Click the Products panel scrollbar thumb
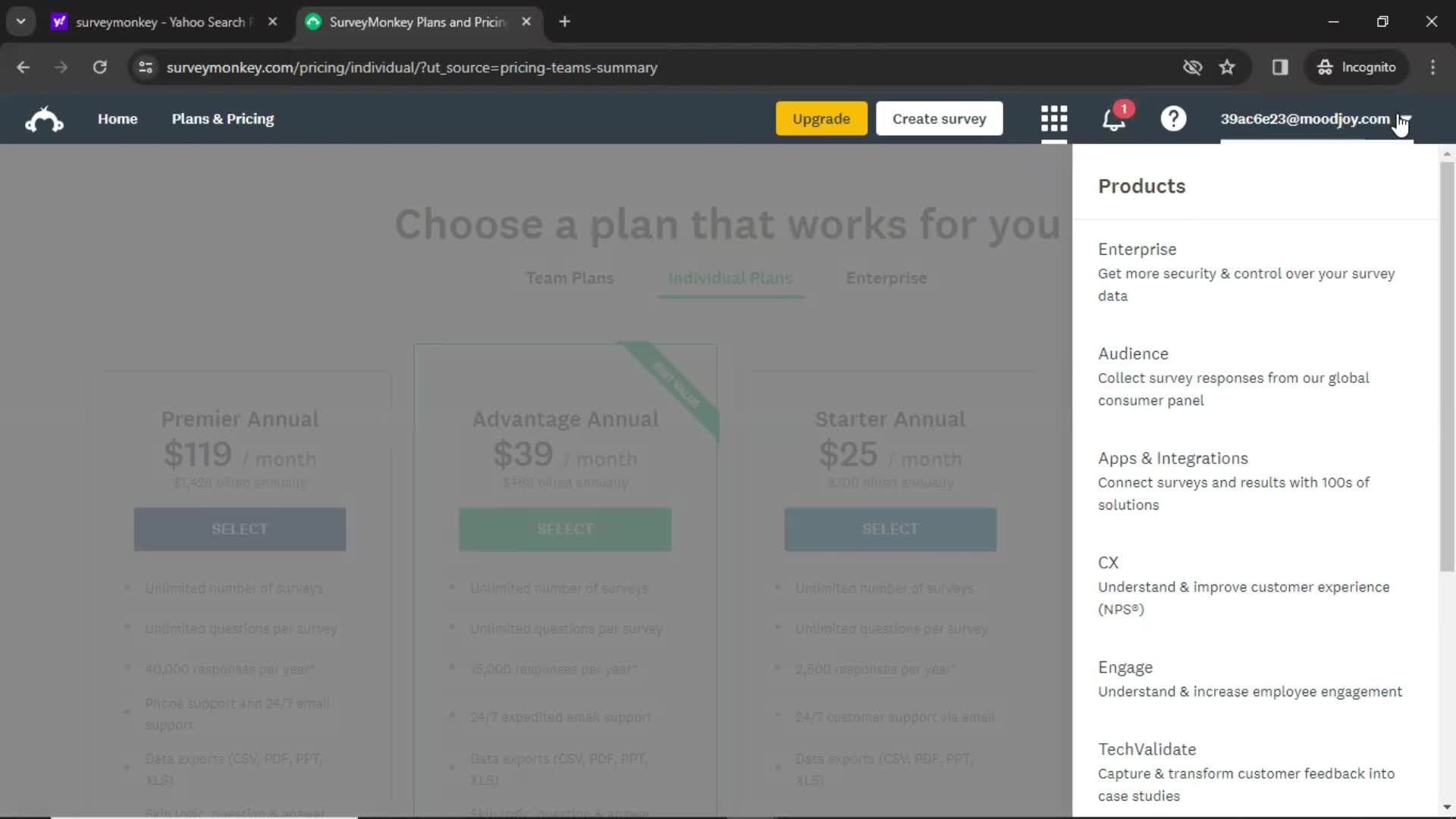Viewport: 1456px width, 819px height. click(x=1447, y=366)
